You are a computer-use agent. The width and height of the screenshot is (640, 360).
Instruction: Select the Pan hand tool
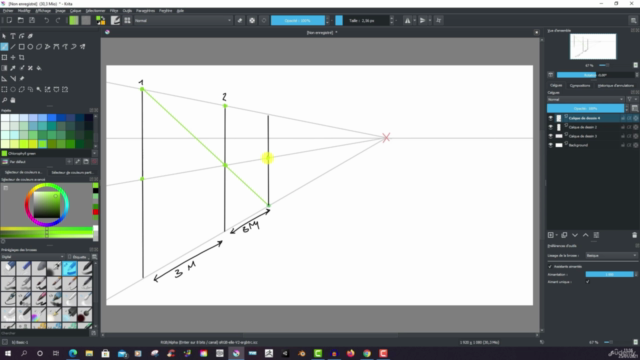(13, 100)
